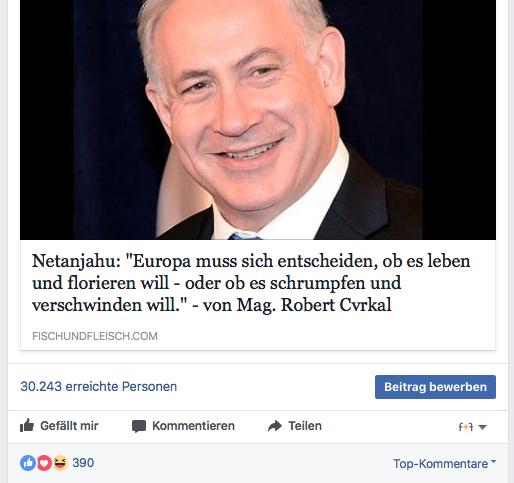
Task: Open the article headline starting with Netanjahu
Action: tap(251, 283)
